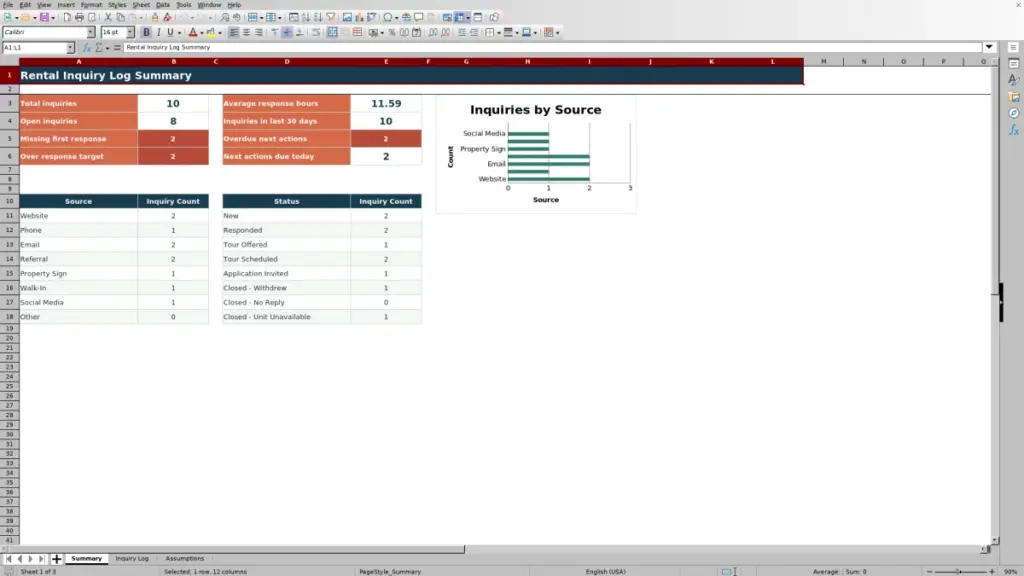Align cell text to the left

click(x=234, y=33)
